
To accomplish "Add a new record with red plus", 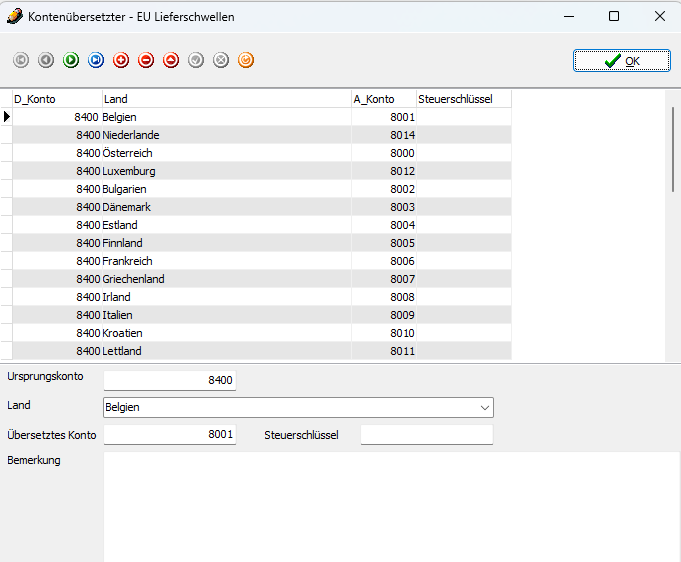I will pos(121,61).
